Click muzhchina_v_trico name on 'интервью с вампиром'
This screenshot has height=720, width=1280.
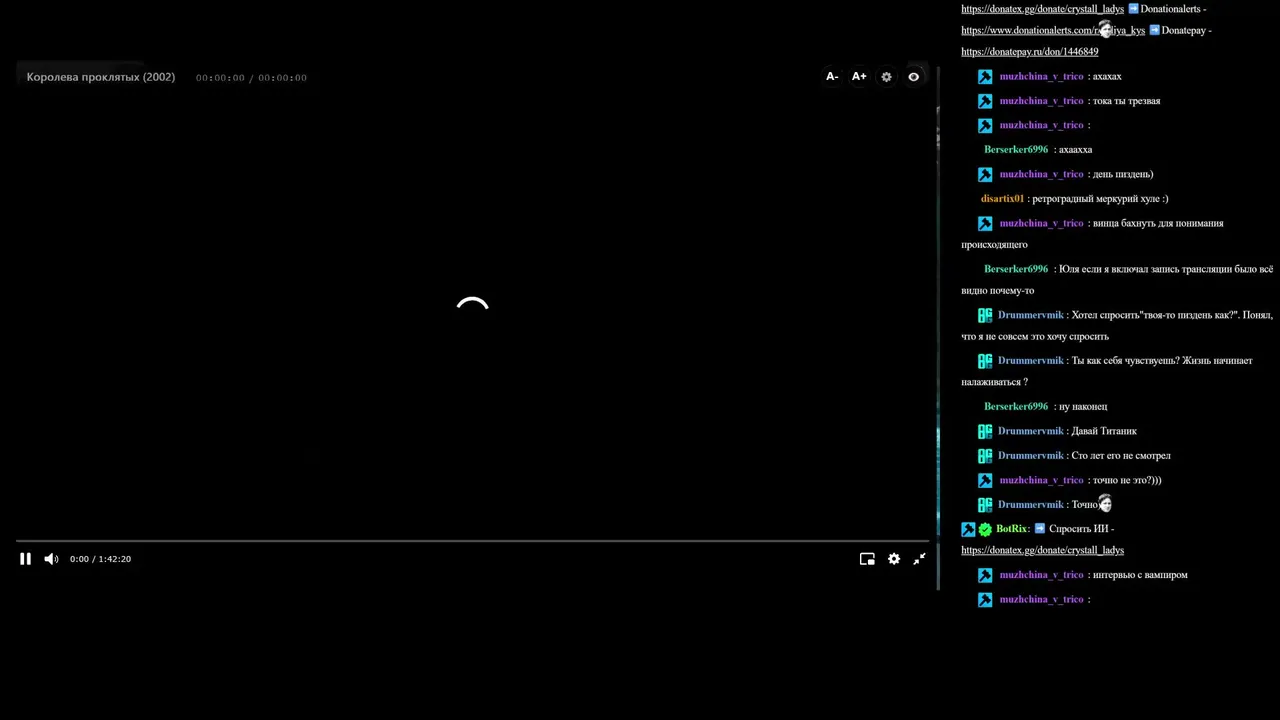[1041, 575]
